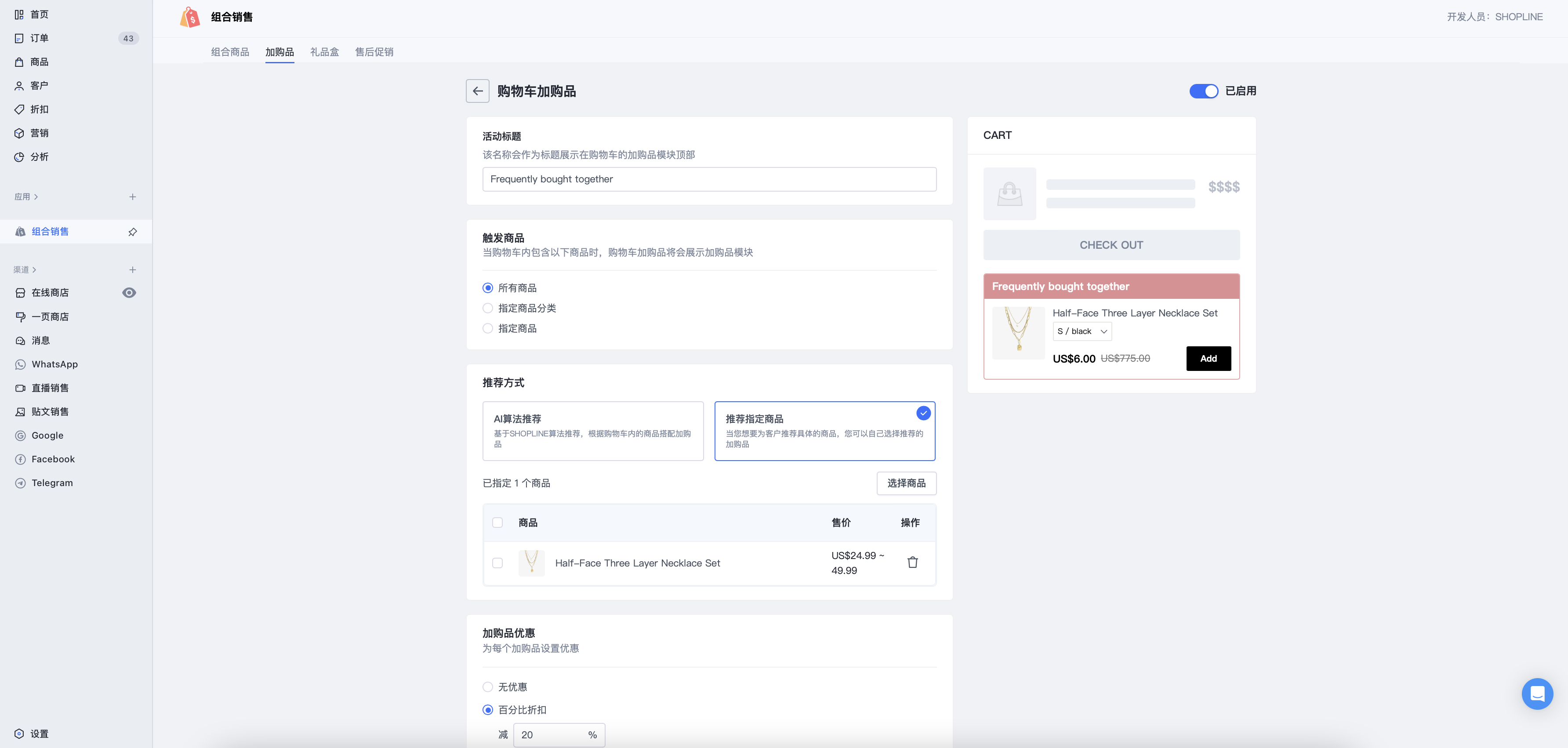Screen dimensions: 1568x748
Task: Open the WhatsApp channel in the sidebar
Action: [x=55, y=364]
